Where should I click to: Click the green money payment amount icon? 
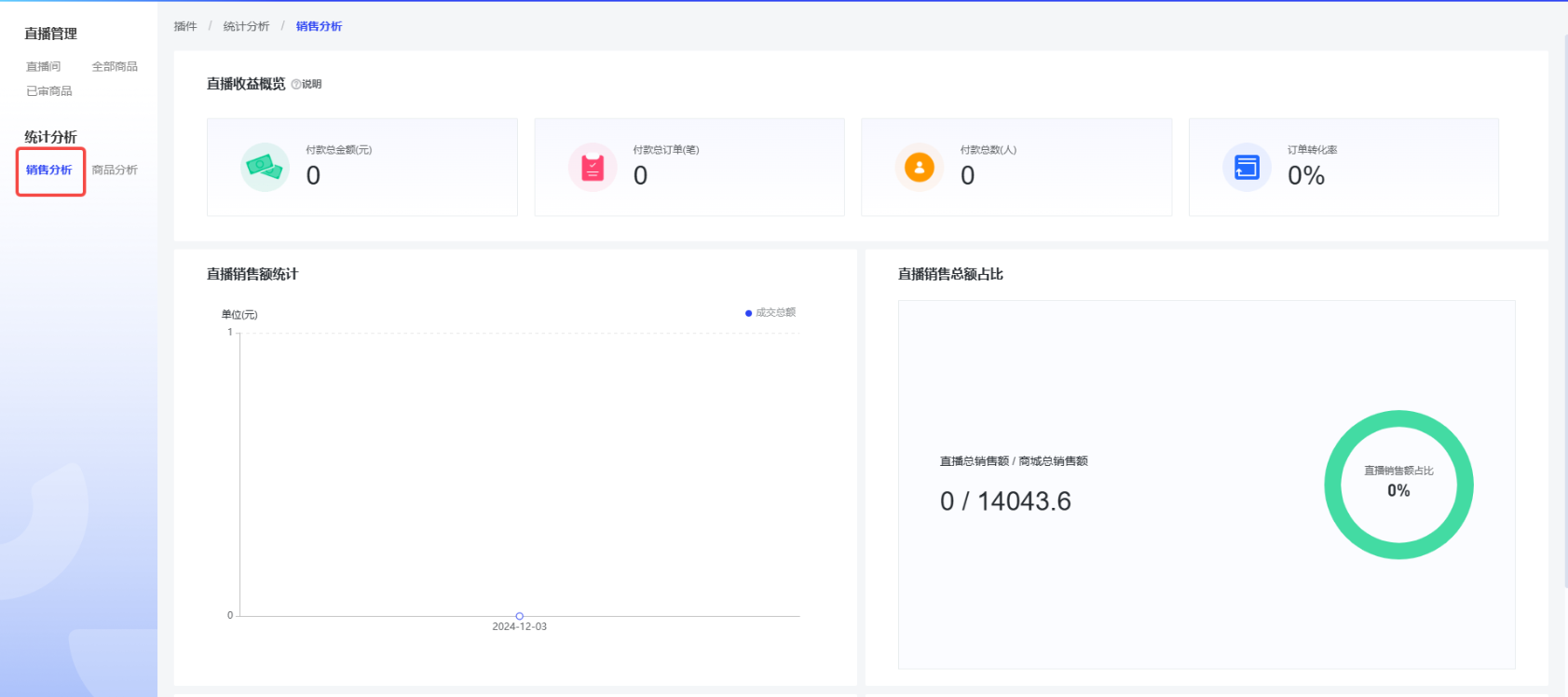tap(265, 168)
